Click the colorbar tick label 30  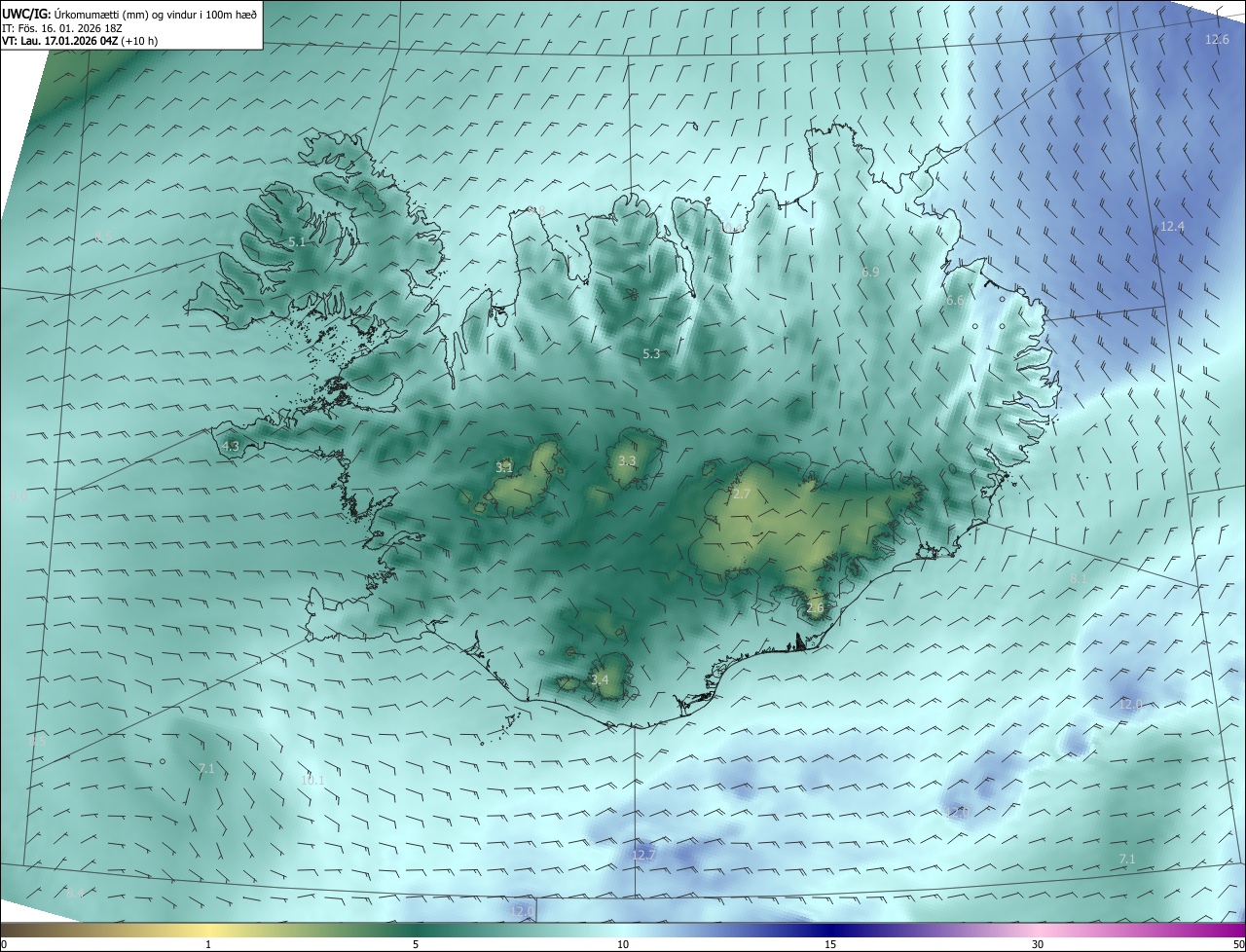point(1038,944)
